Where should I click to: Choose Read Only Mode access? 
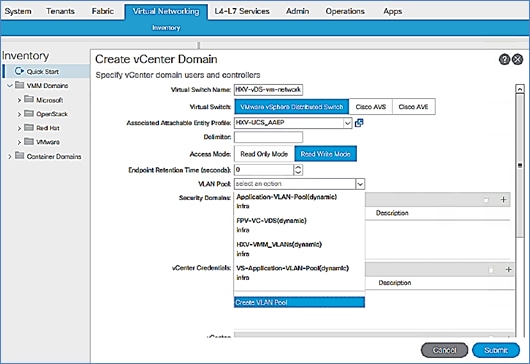pos(264,154)
